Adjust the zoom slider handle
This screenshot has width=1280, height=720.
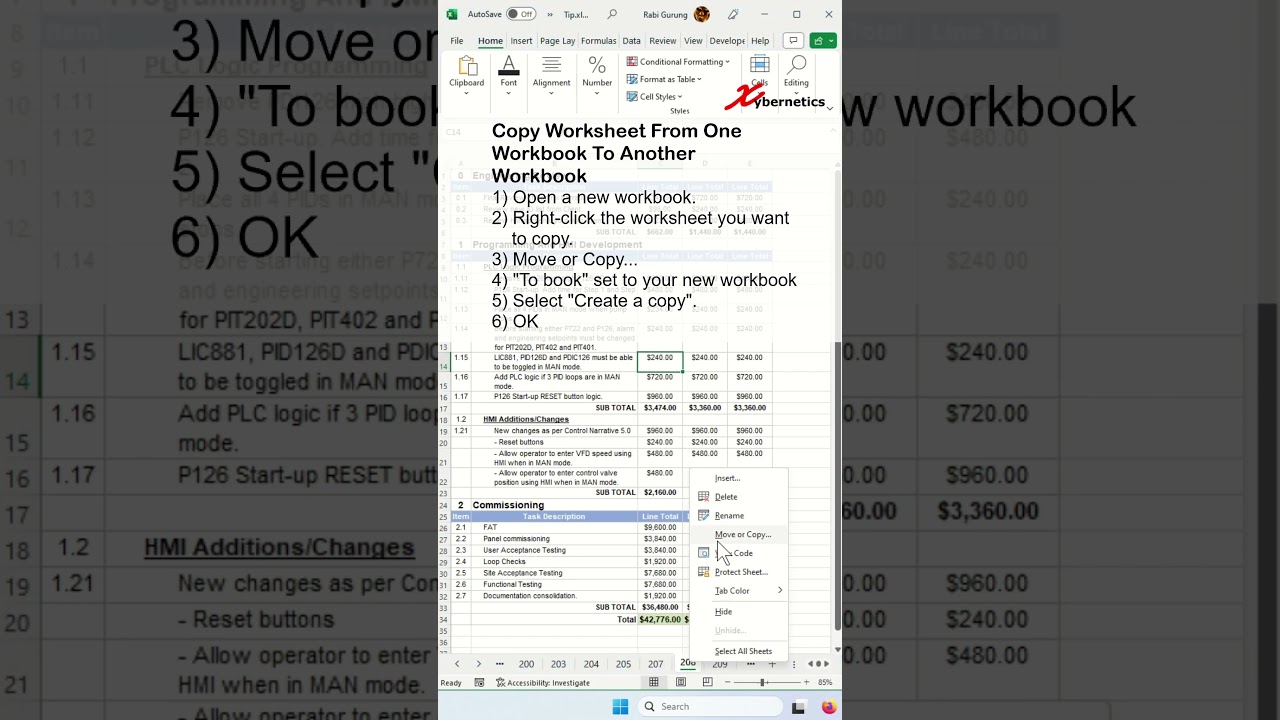coord(763,683)
